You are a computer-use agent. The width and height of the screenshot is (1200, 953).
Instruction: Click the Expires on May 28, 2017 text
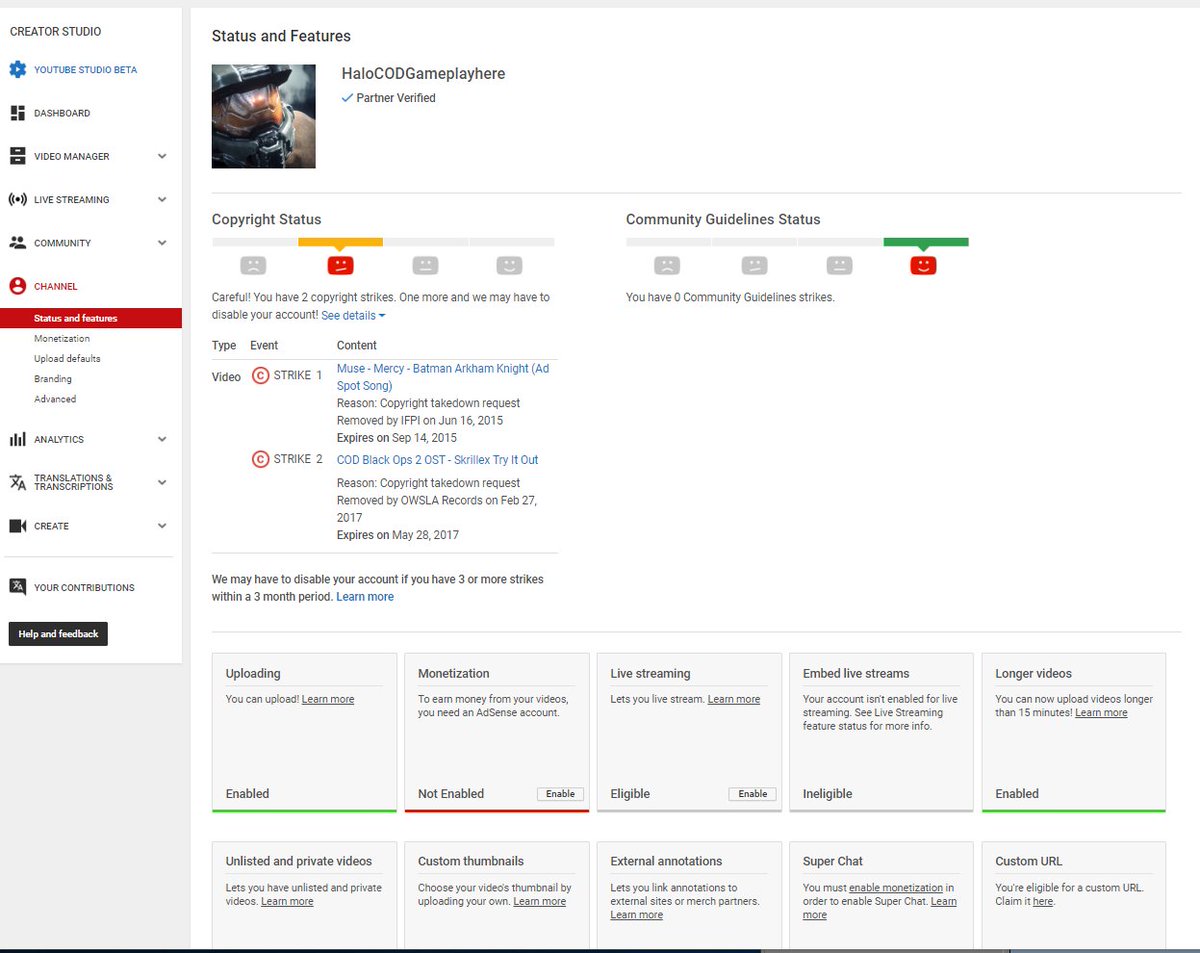coord(398,535)
